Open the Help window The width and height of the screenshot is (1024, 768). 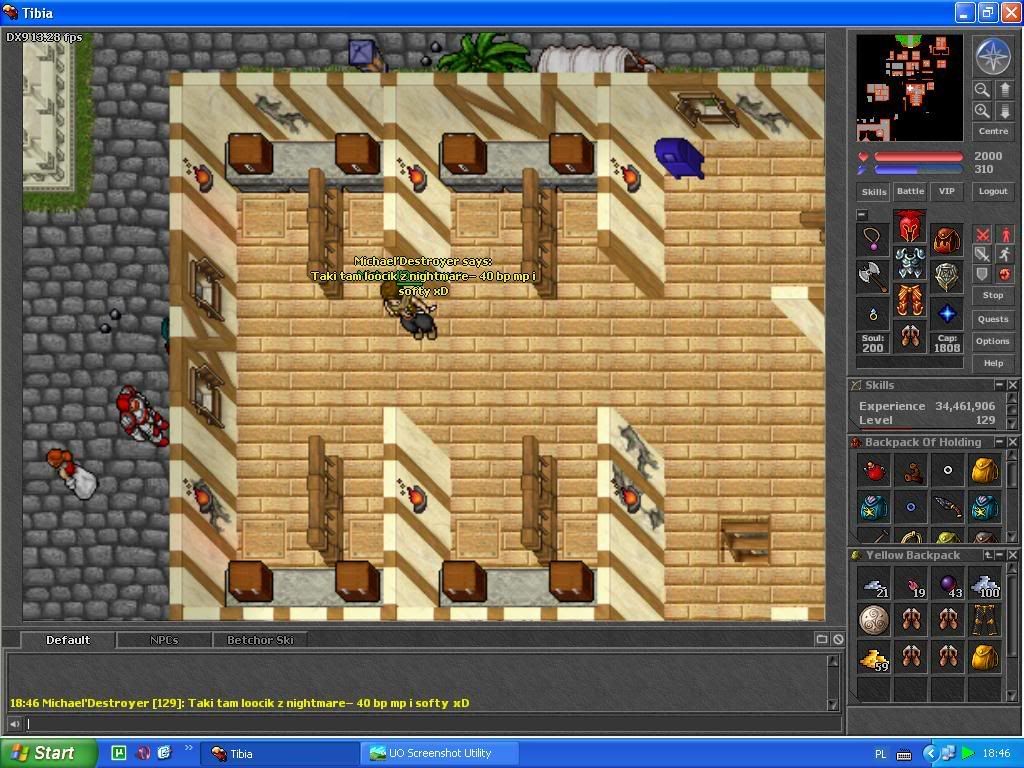pos(993,363)
